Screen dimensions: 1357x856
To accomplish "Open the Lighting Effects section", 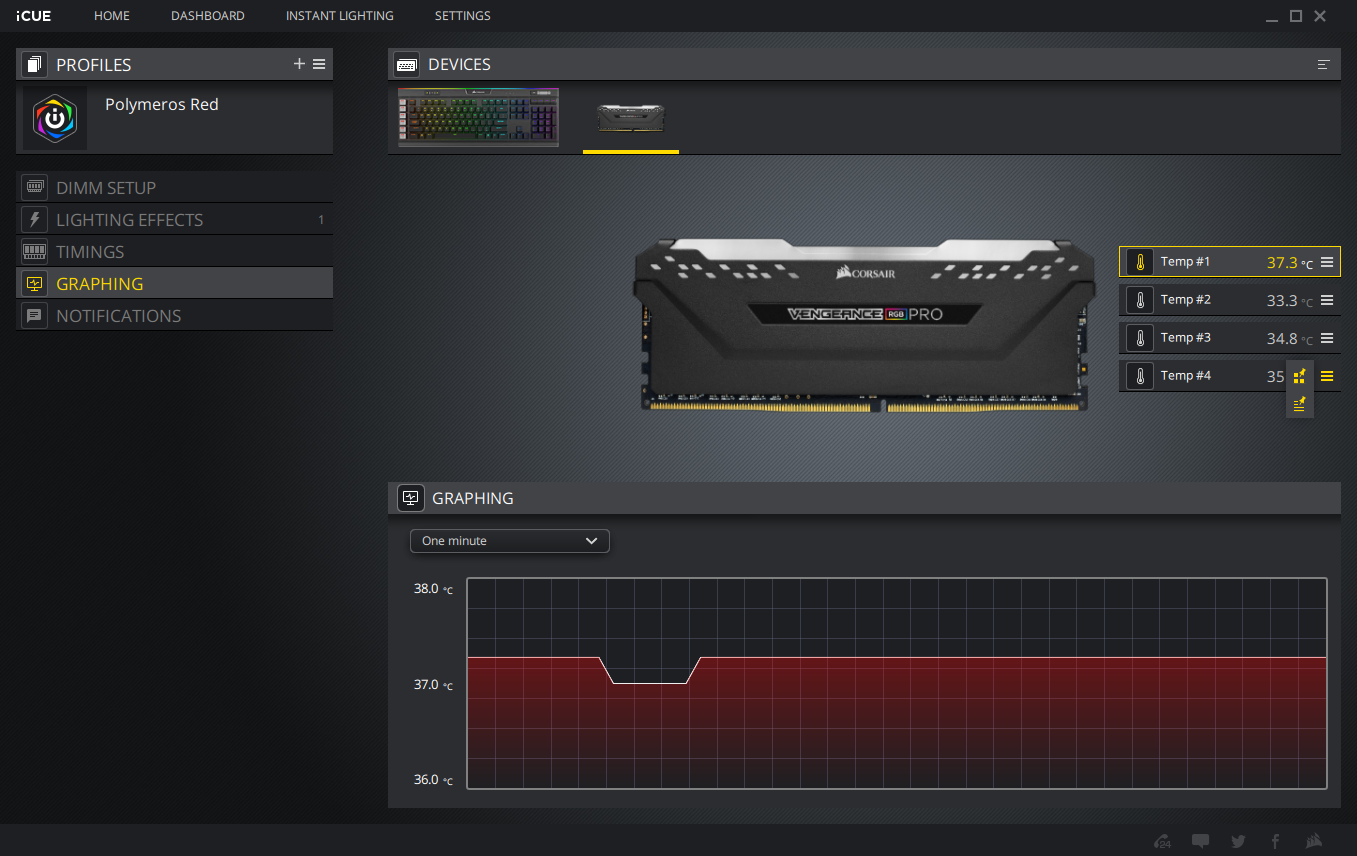I will [129, 220].
